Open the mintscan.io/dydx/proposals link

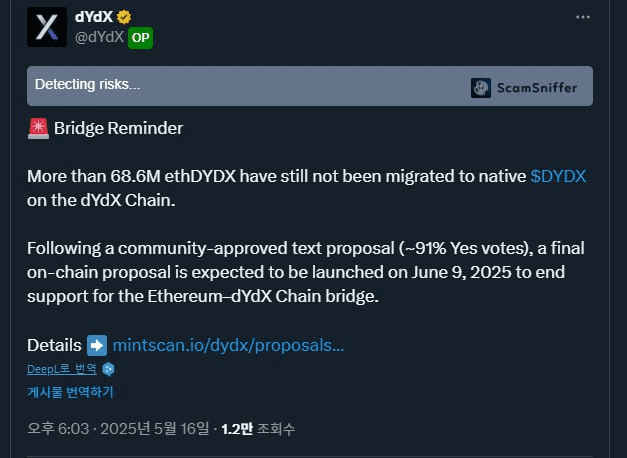(x=228, y=345)
